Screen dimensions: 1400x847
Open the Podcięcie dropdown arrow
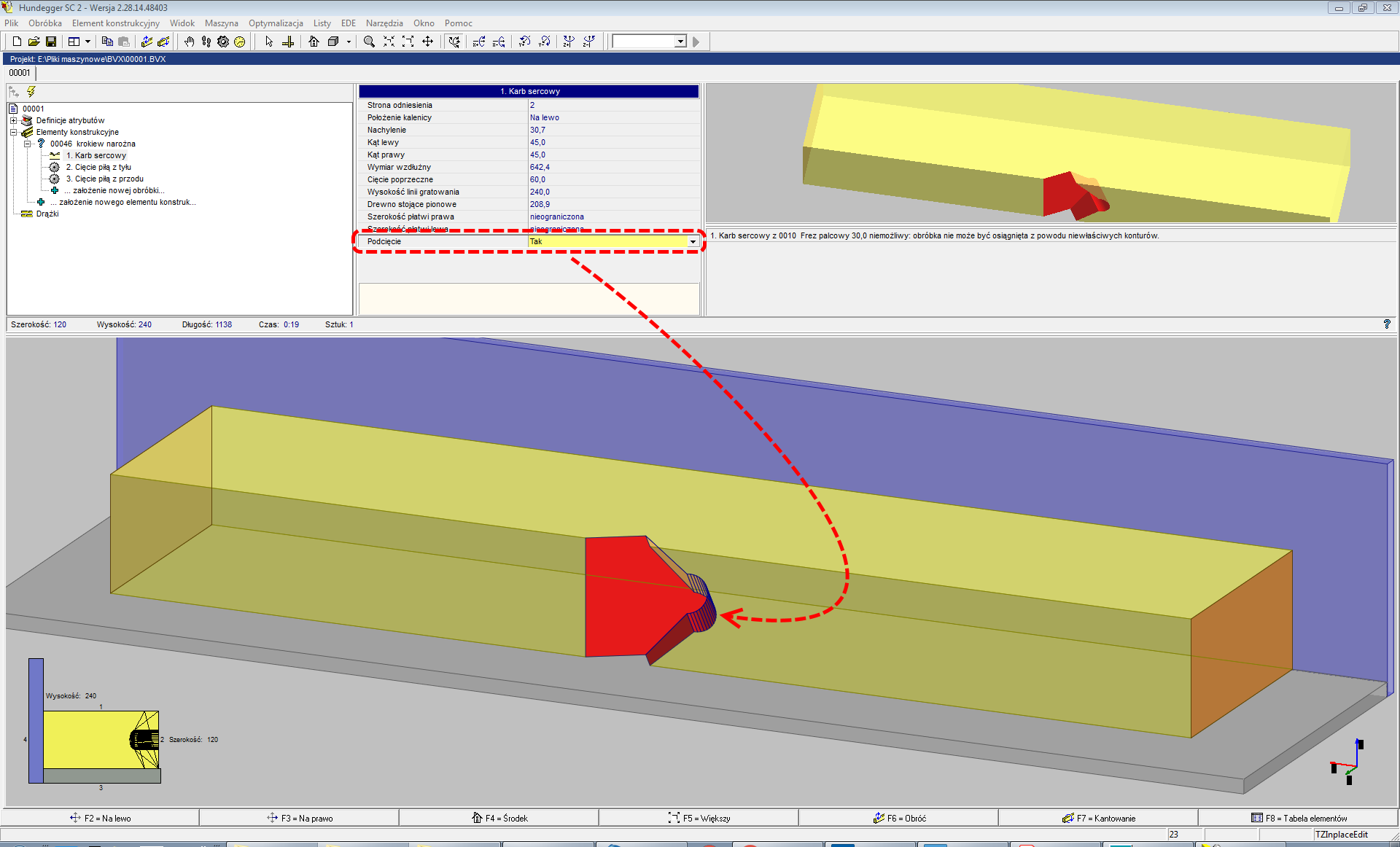click(x=693, y=241)
